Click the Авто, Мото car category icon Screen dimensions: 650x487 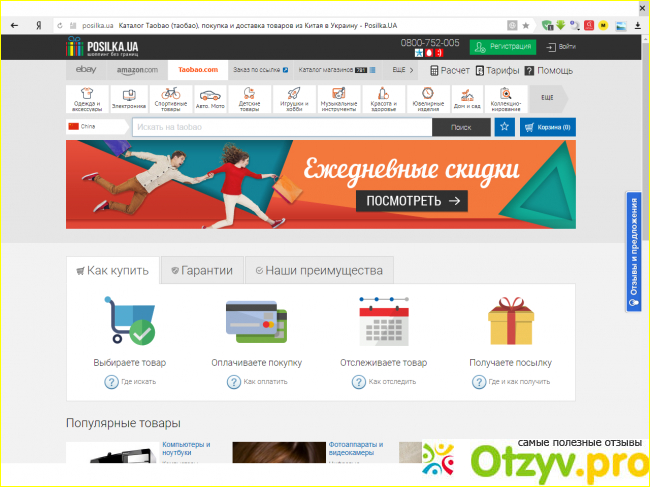pyautogui.click(x=211, y=98)
